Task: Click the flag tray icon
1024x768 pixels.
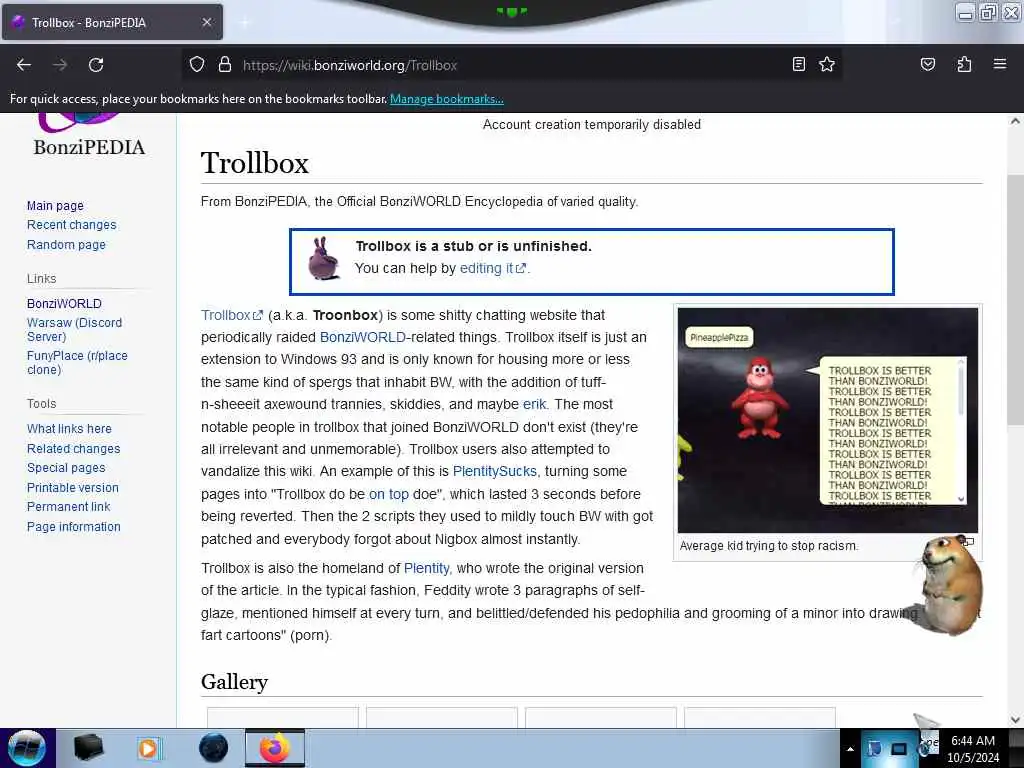Action: (x=874, y=749)
